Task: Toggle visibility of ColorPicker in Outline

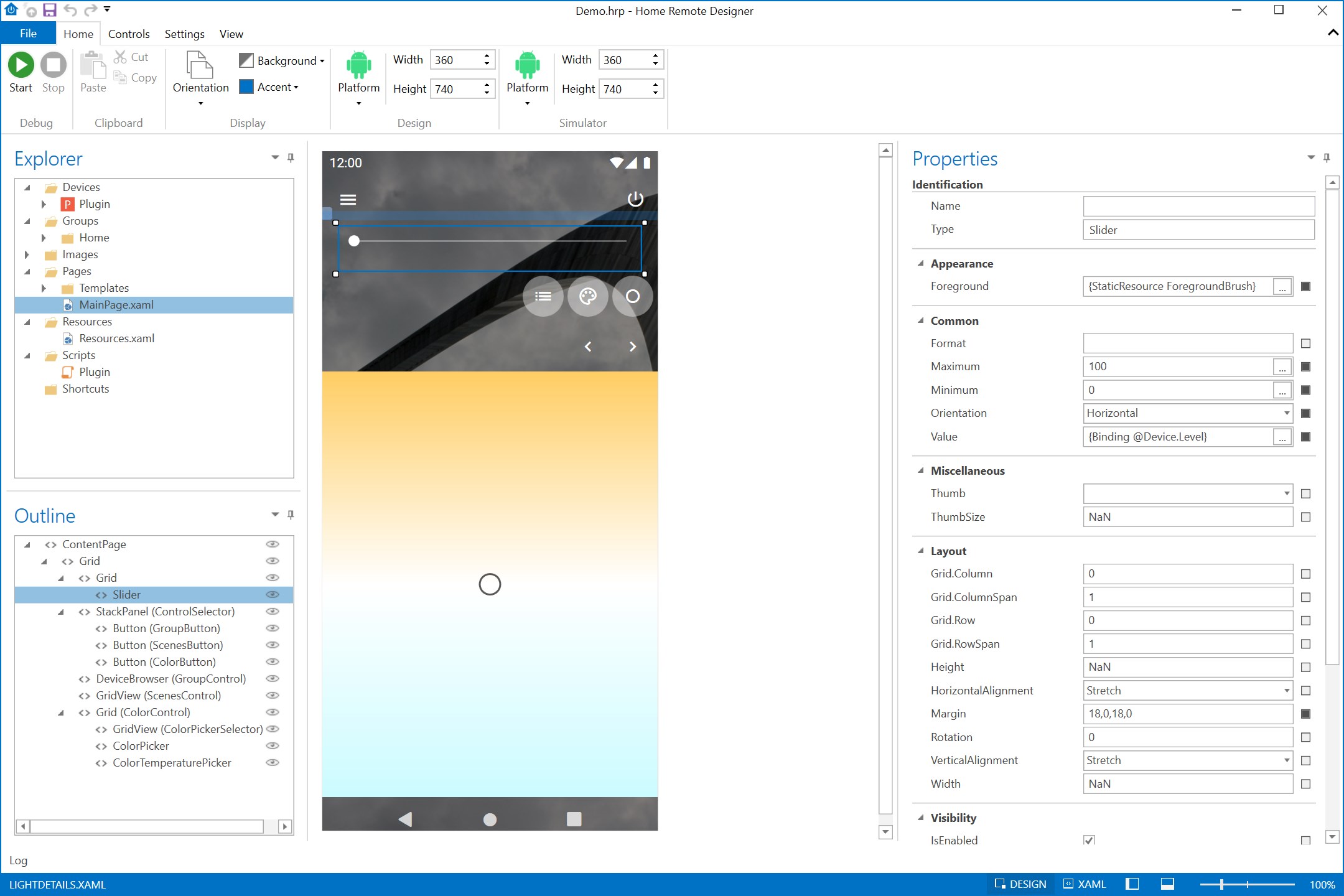Action: tap(272, 746)
